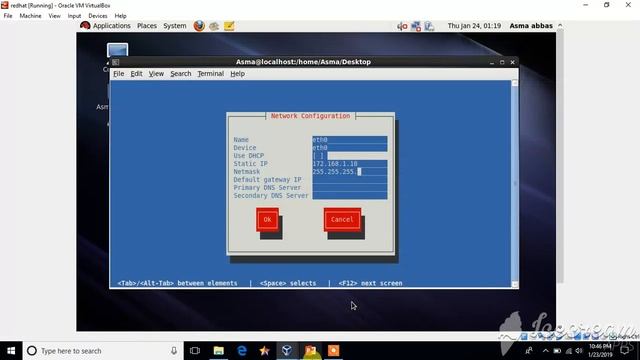The height and width of the screenshot is (360, 640).
Task: Click the Secondary DNS Server field
Action: coord(350,196)
